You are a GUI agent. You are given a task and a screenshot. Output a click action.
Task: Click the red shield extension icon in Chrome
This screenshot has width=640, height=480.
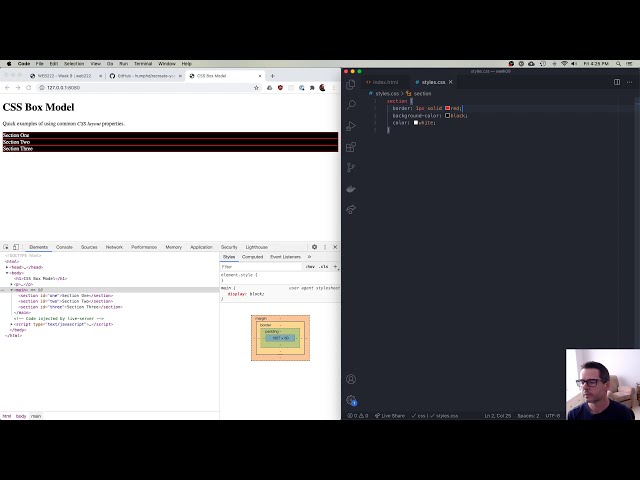click(280, 88)
